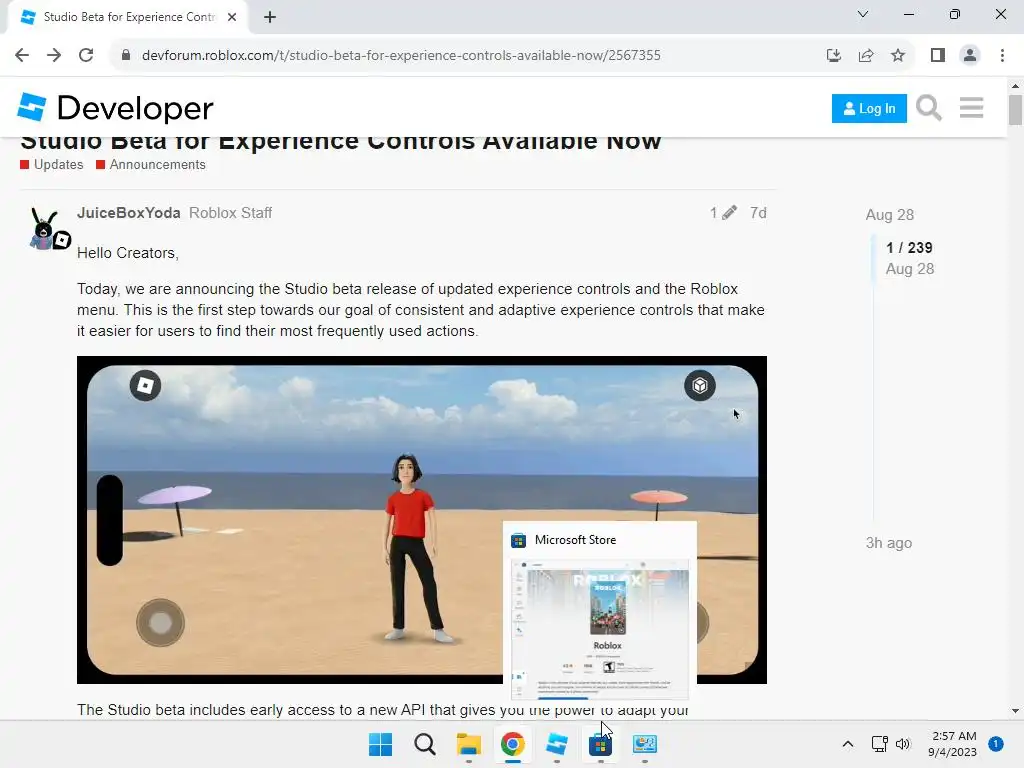
Task: Install app icon in address bar
Action: click(x=833, y=56)
